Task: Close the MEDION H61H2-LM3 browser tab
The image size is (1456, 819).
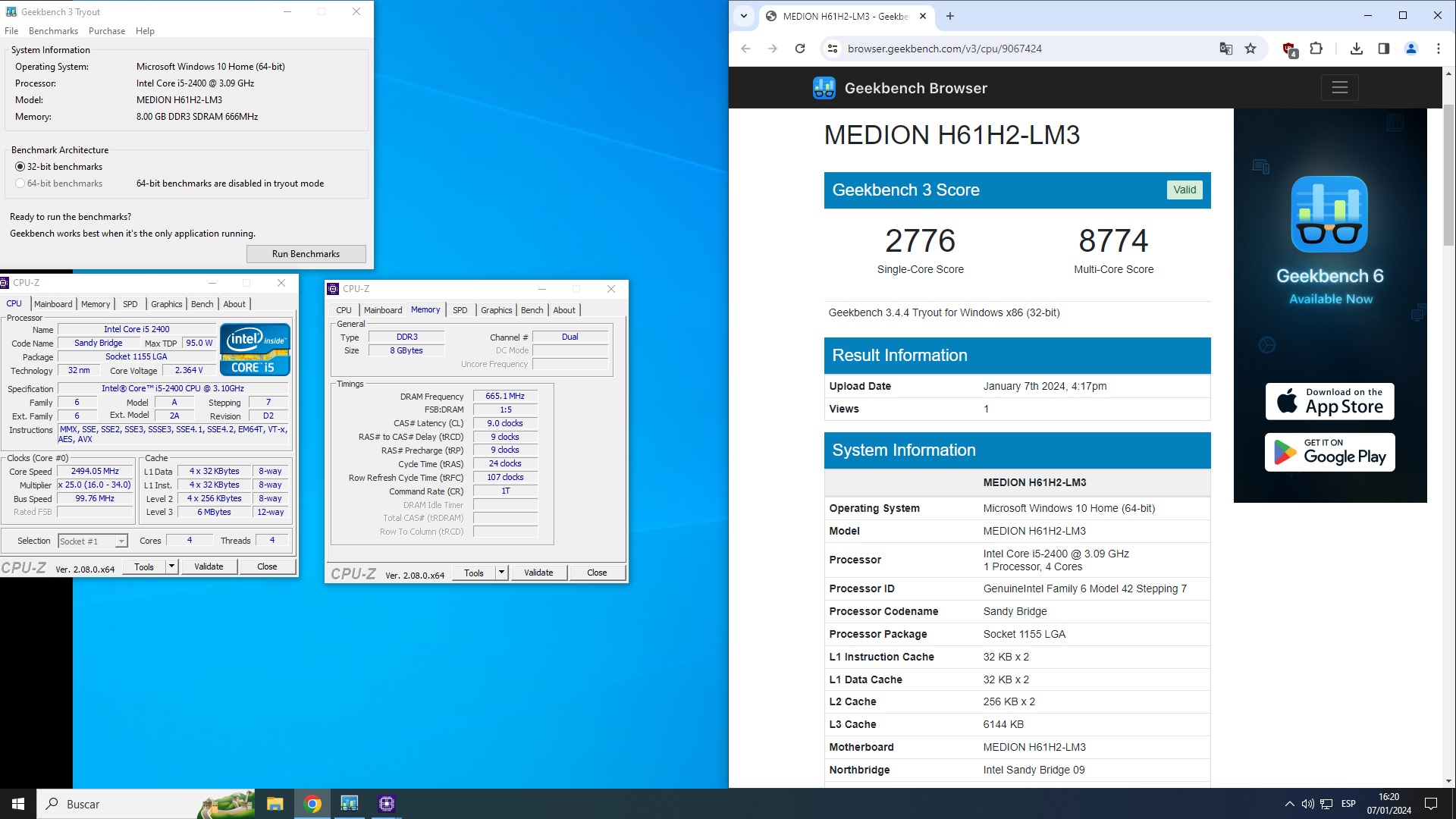Action: point(923,16)
